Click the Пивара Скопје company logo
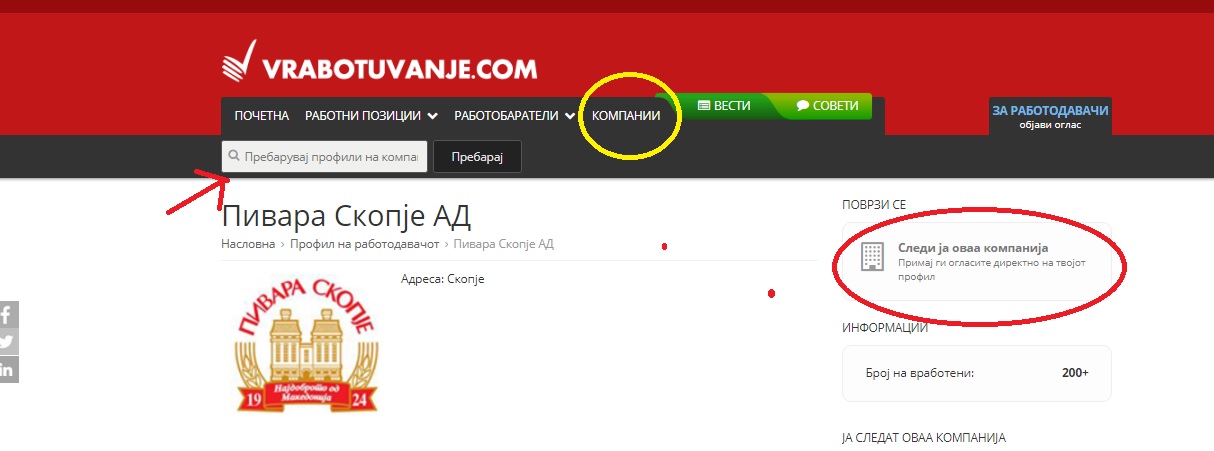 click(x=304, y=345)
